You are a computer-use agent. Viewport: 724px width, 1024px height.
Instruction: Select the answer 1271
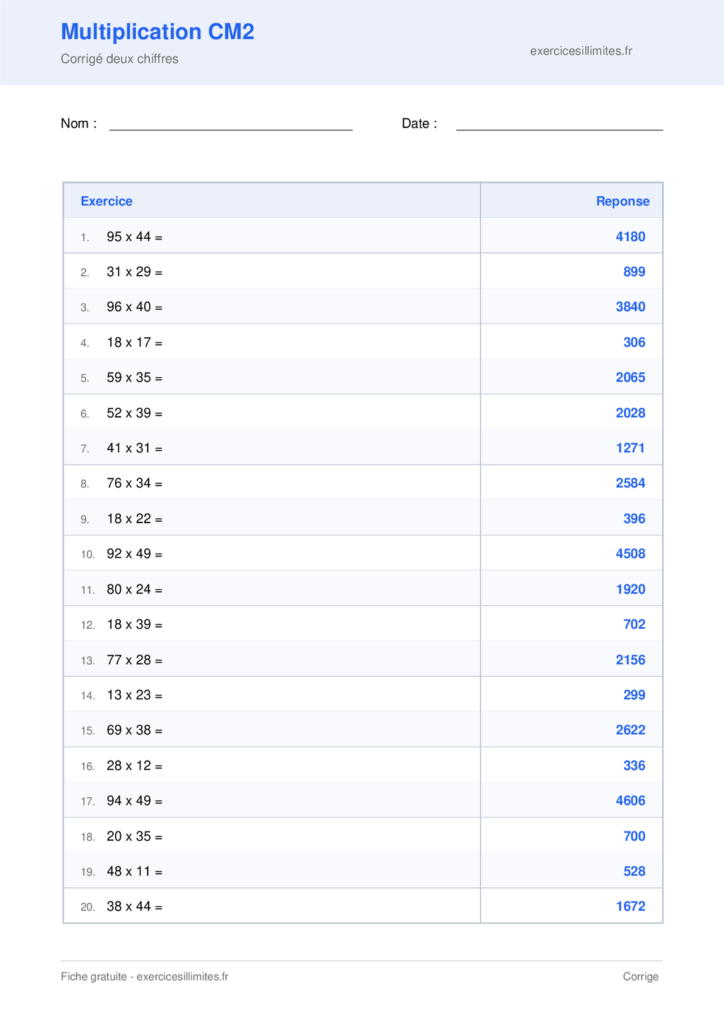pyautogui.click(x=631, y=448)
